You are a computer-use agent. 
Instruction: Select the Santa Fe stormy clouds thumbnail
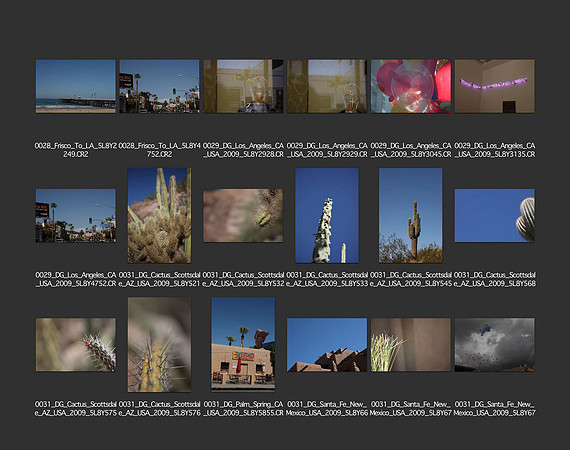494,345
